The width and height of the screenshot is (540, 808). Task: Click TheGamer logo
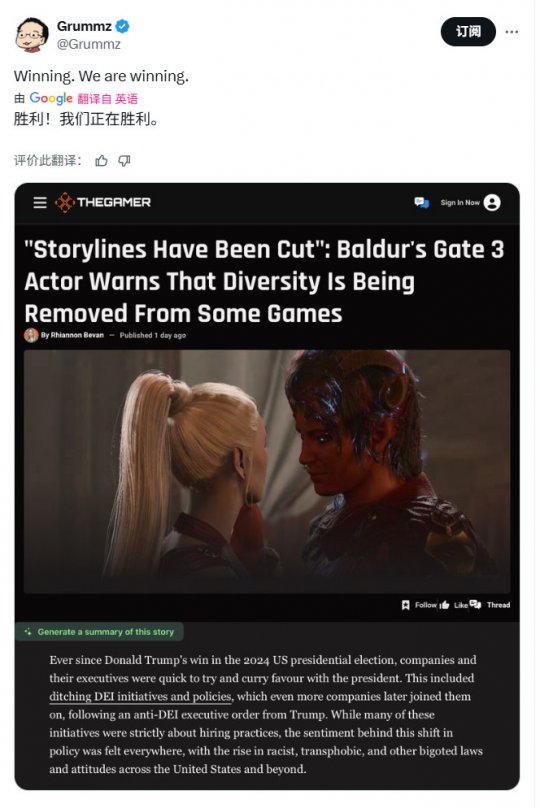[x=103, y=203]
